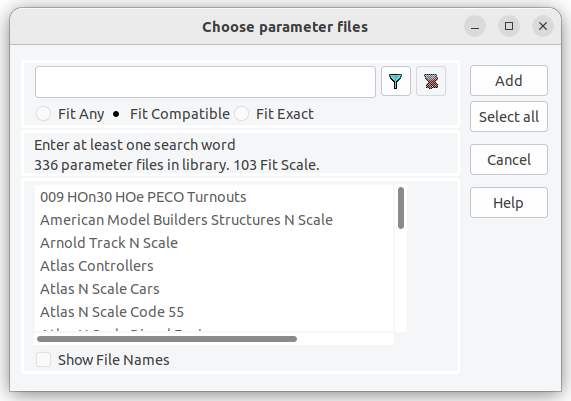This screenshot has width=571, height=401.
Task: Click the Add button
Action: pyautogui.click(x=509, y=80)
